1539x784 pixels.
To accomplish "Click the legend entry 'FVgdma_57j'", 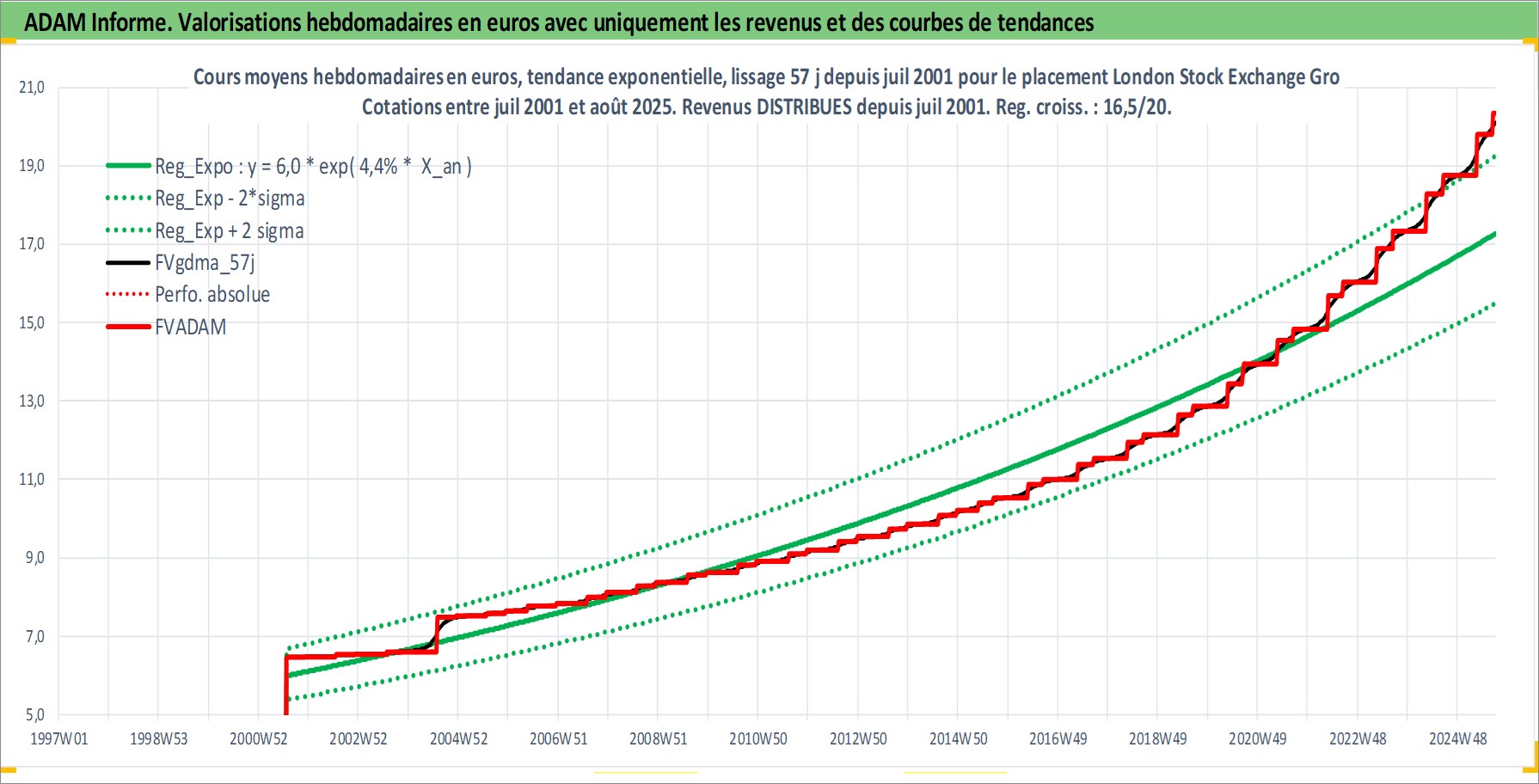I will click(x=205, y=263).
